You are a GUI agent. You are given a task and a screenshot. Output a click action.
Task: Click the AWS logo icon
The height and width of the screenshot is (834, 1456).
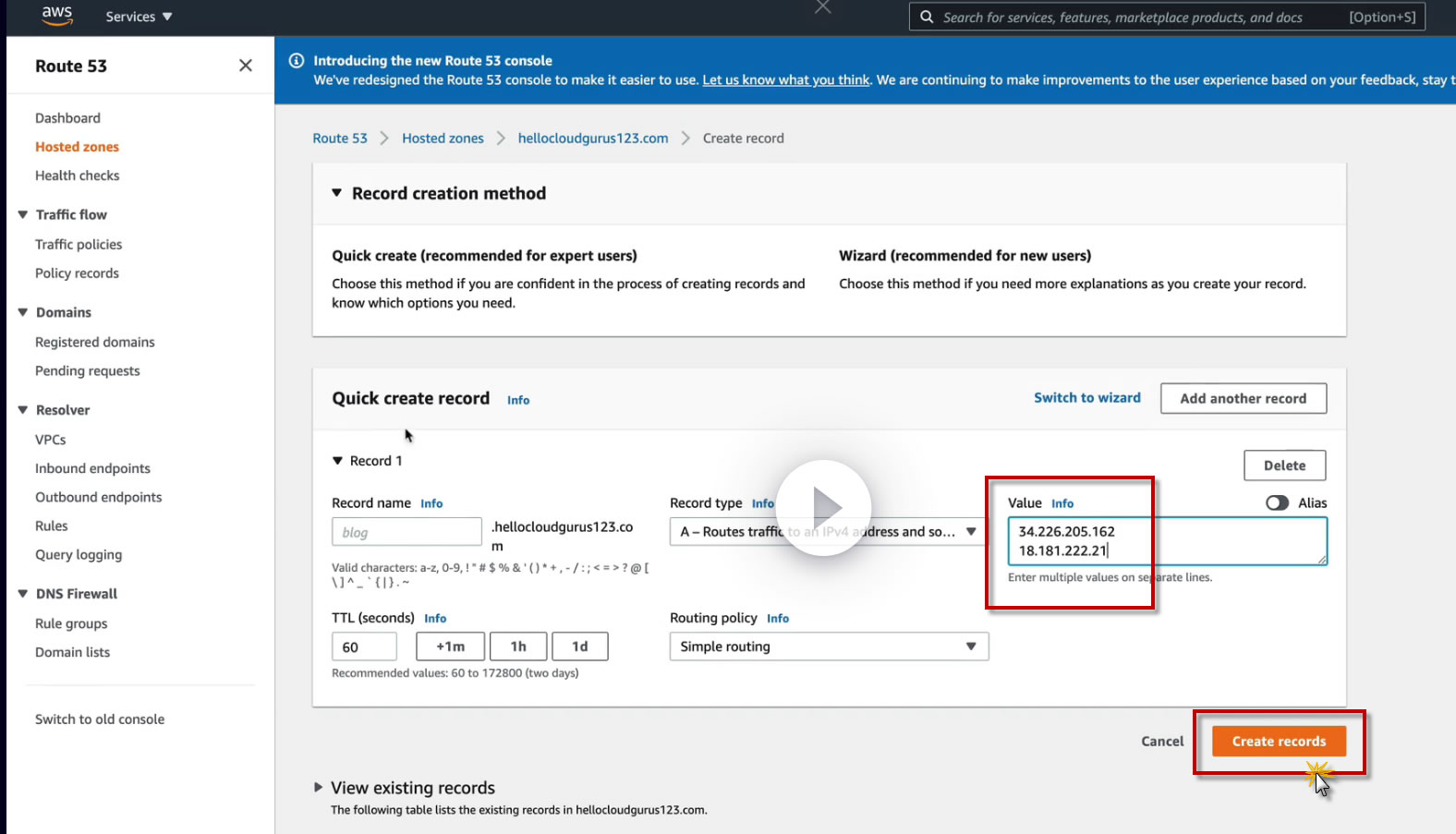56,16
